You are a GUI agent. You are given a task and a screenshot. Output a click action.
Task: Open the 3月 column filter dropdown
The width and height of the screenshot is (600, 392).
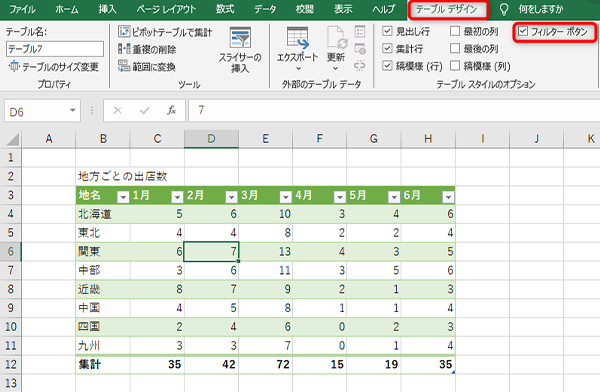click(x=285, y=197)
